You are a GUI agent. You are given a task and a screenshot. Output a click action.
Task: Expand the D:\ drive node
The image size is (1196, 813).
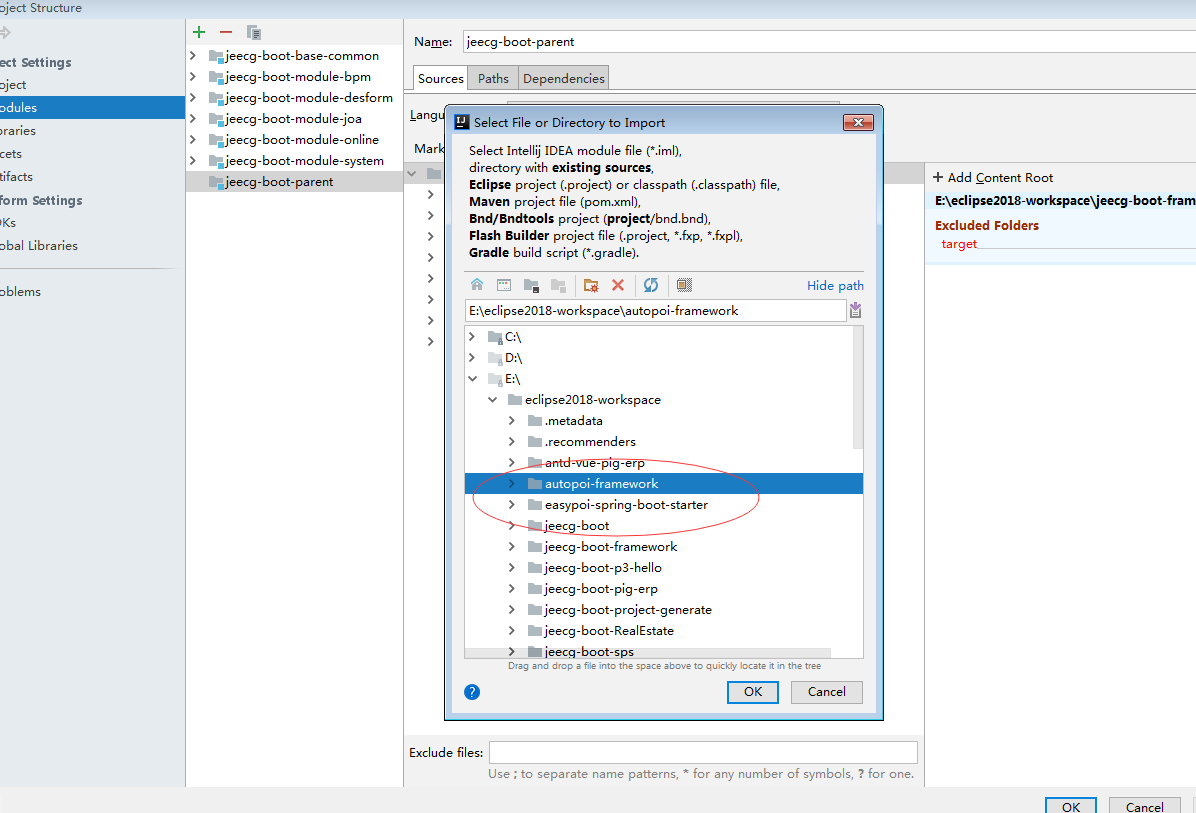[x=472, y=357]
